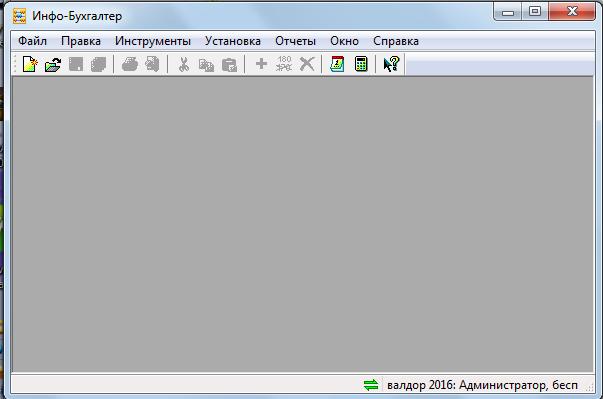
Task: Maximize the Инфо-Бухгалтер window
Action: 535,12
